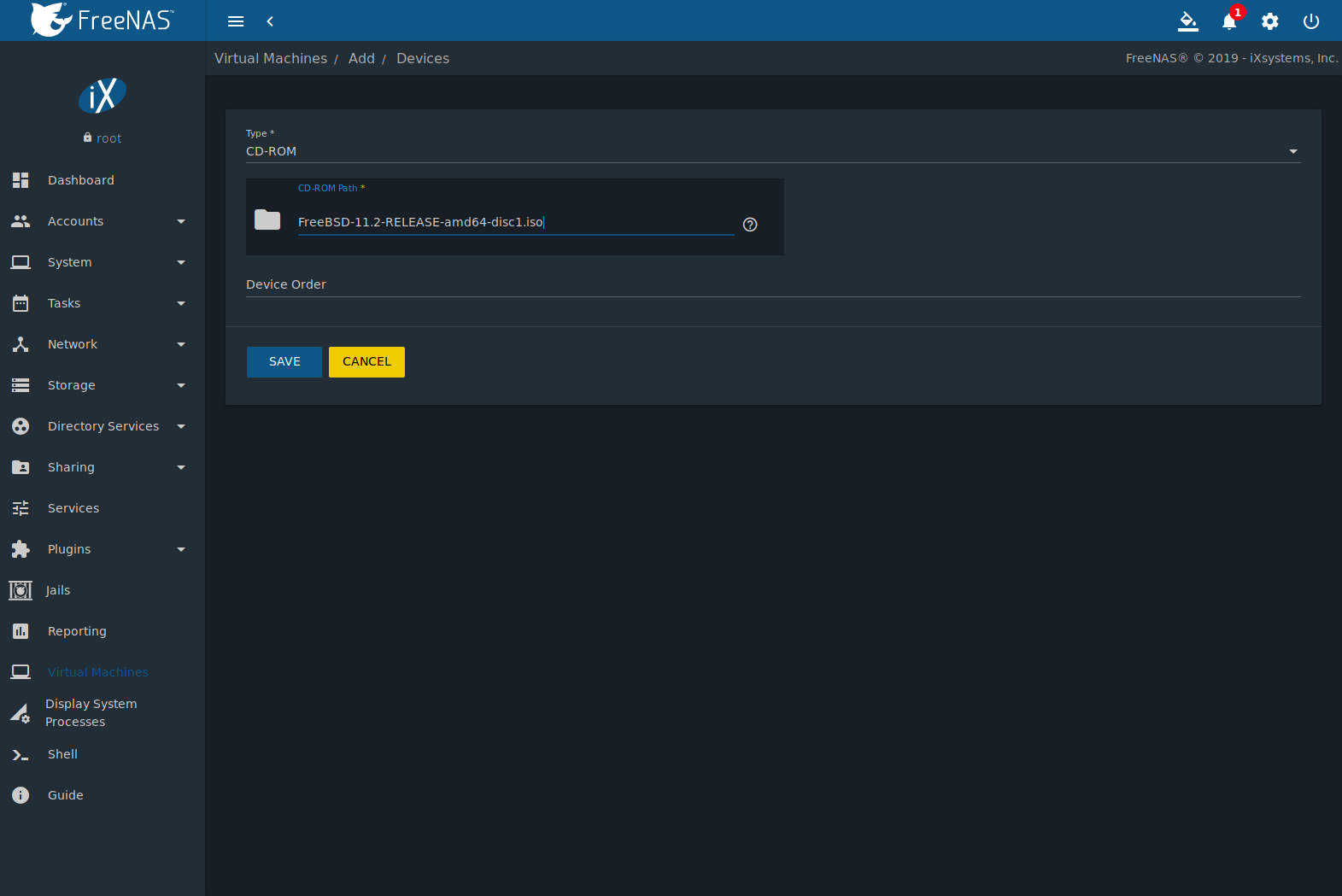1342x896 pixels.
Task: Click the FreeNAS logo
Action: point(103,20)
